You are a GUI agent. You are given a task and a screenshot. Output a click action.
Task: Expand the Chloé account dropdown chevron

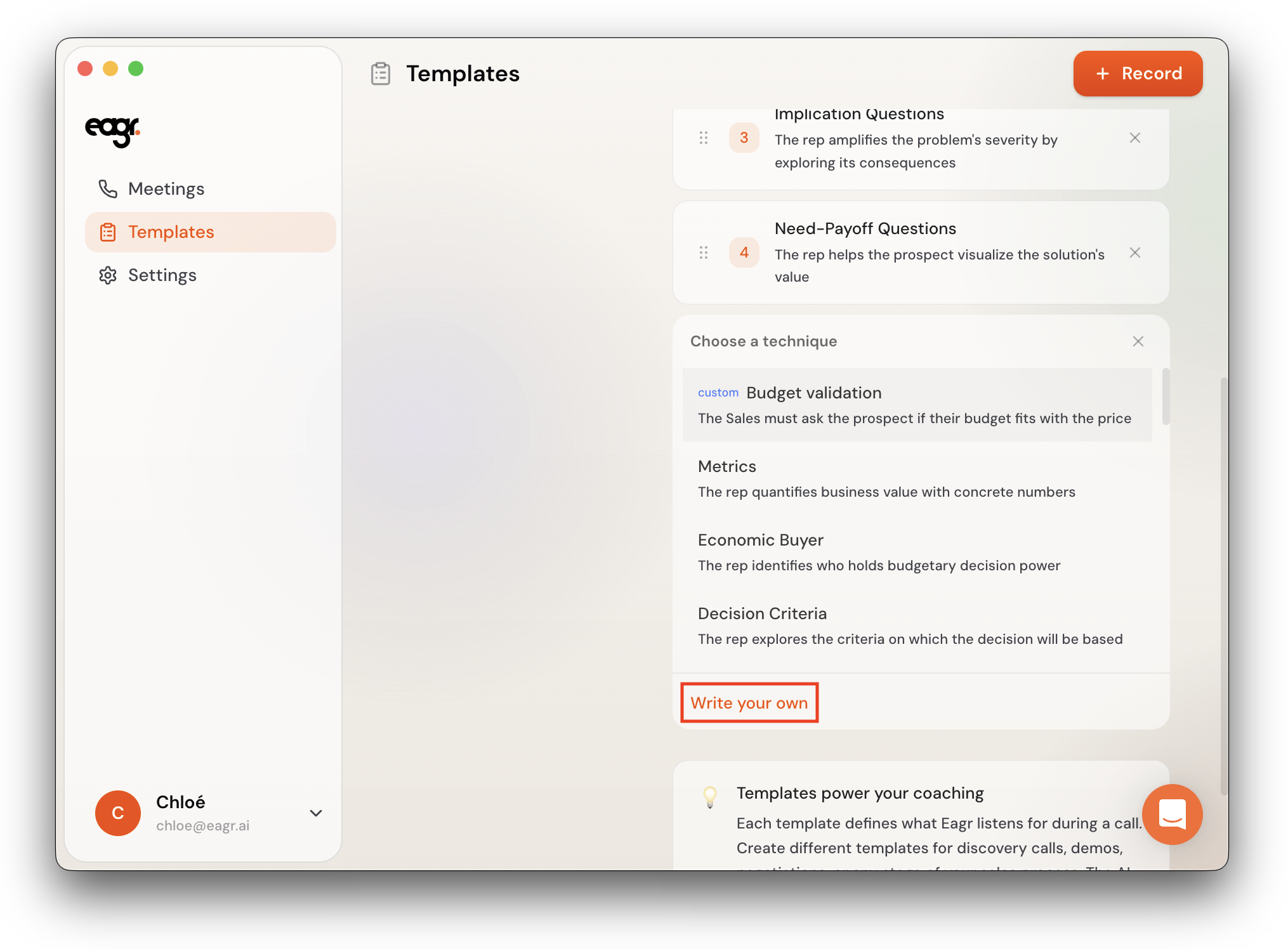[315, 813]
